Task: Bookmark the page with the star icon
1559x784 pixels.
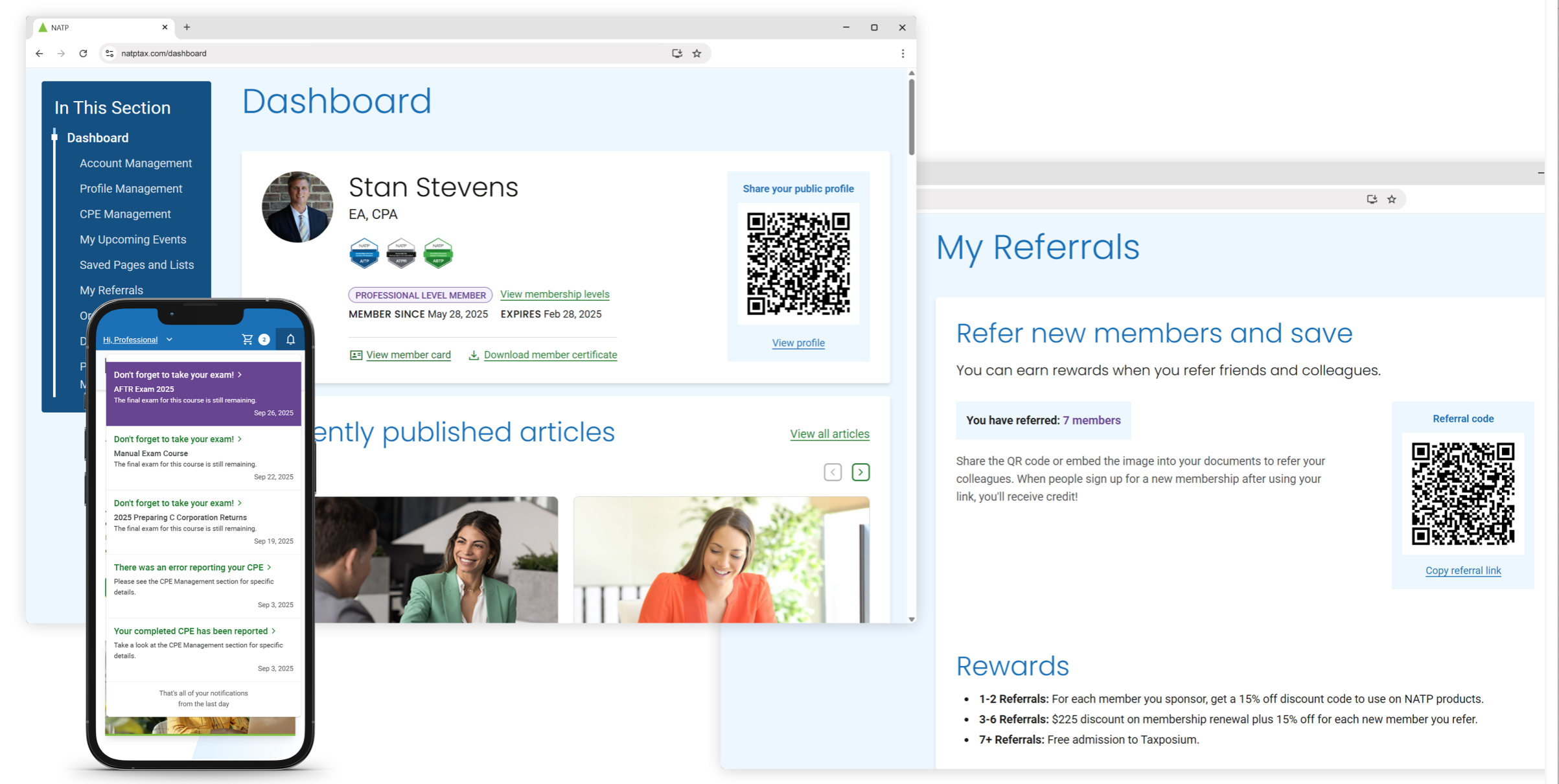Action: pos(697,54)
